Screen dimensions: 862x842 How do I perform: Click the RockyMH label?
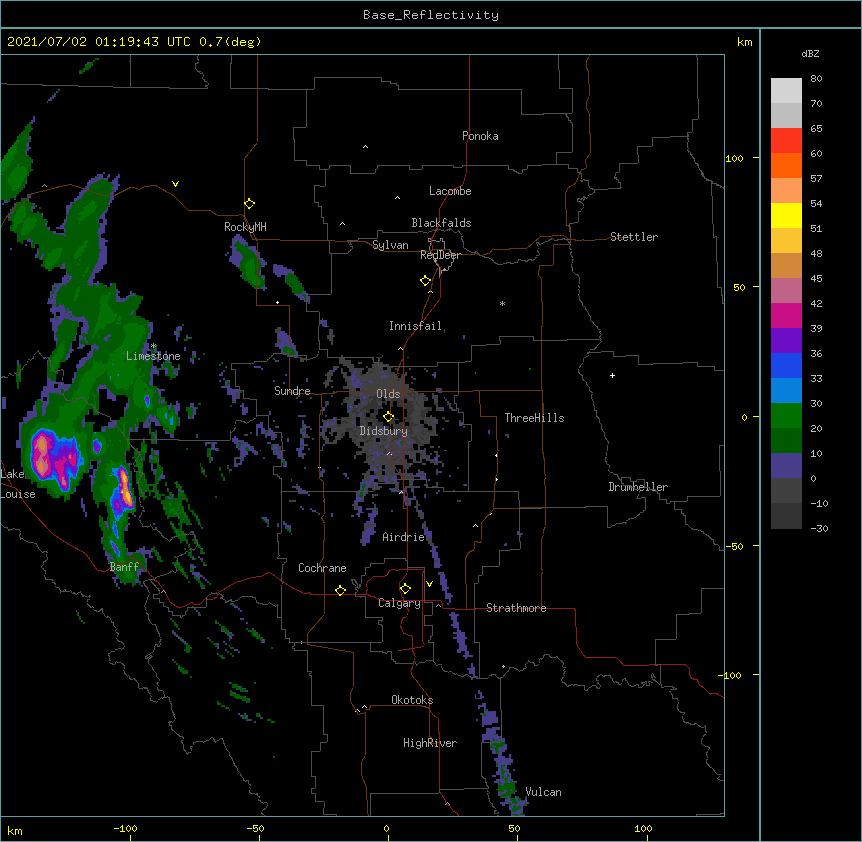pos(245,227)
